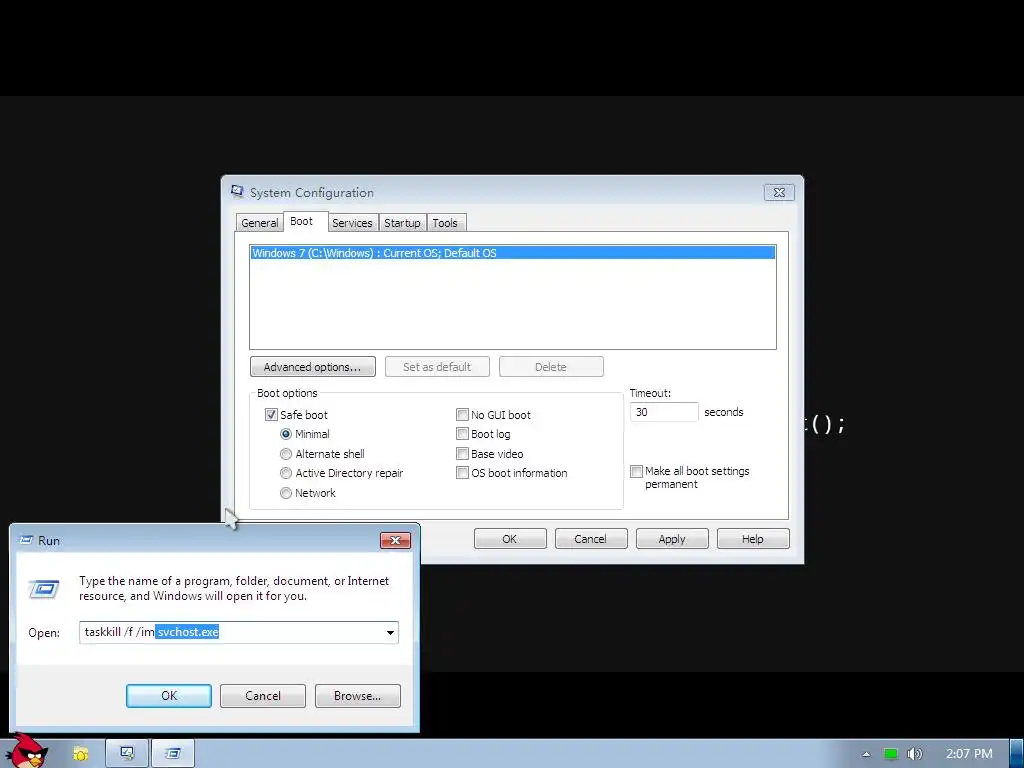Switch to System Configuration taskbar button
1024x768 pixels.
tap(127, 754)
